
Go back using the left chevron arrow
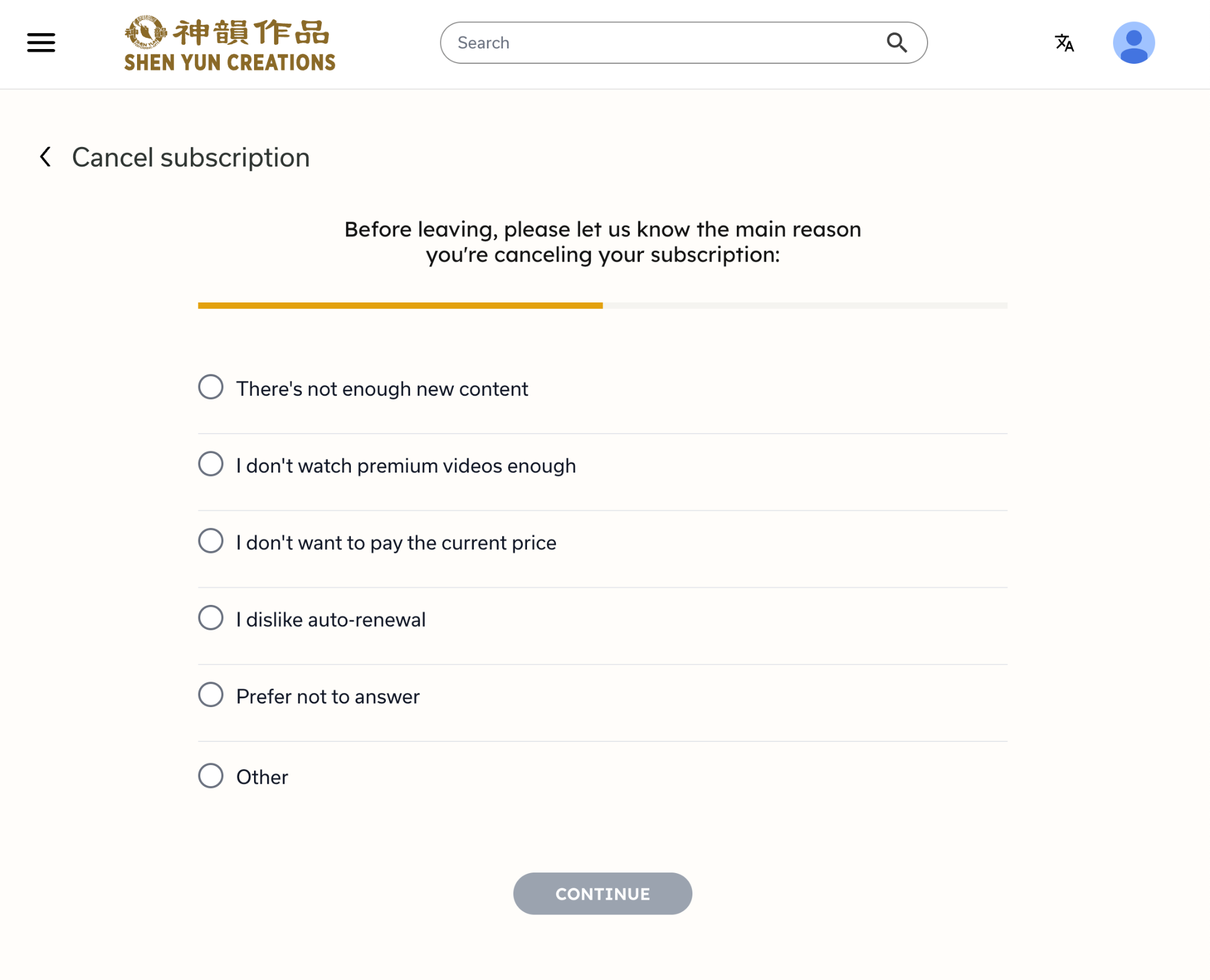tap(45, 157)
